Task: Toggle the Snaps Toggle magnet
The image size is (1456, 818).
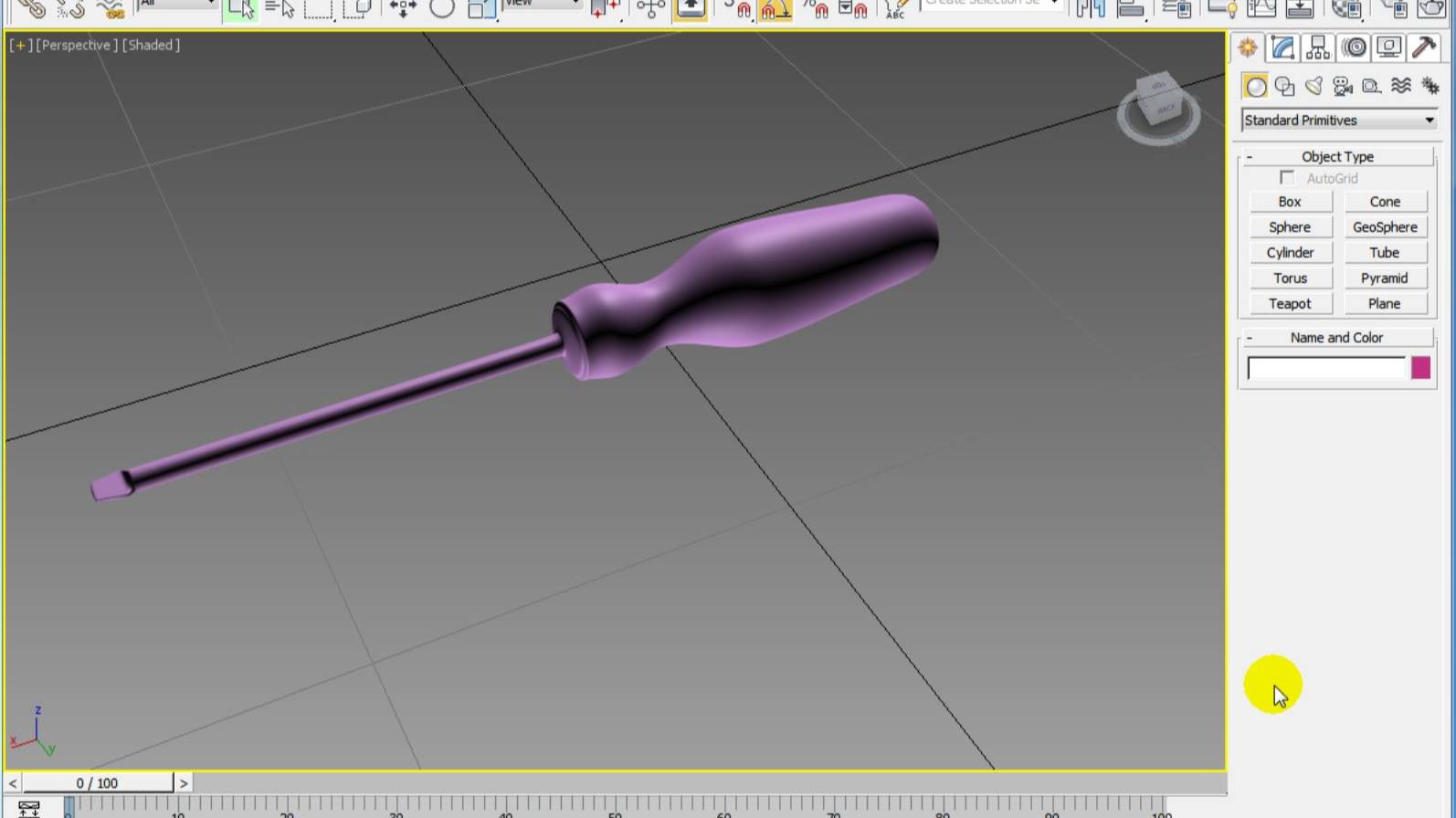Action: click(x=738, y=8)
